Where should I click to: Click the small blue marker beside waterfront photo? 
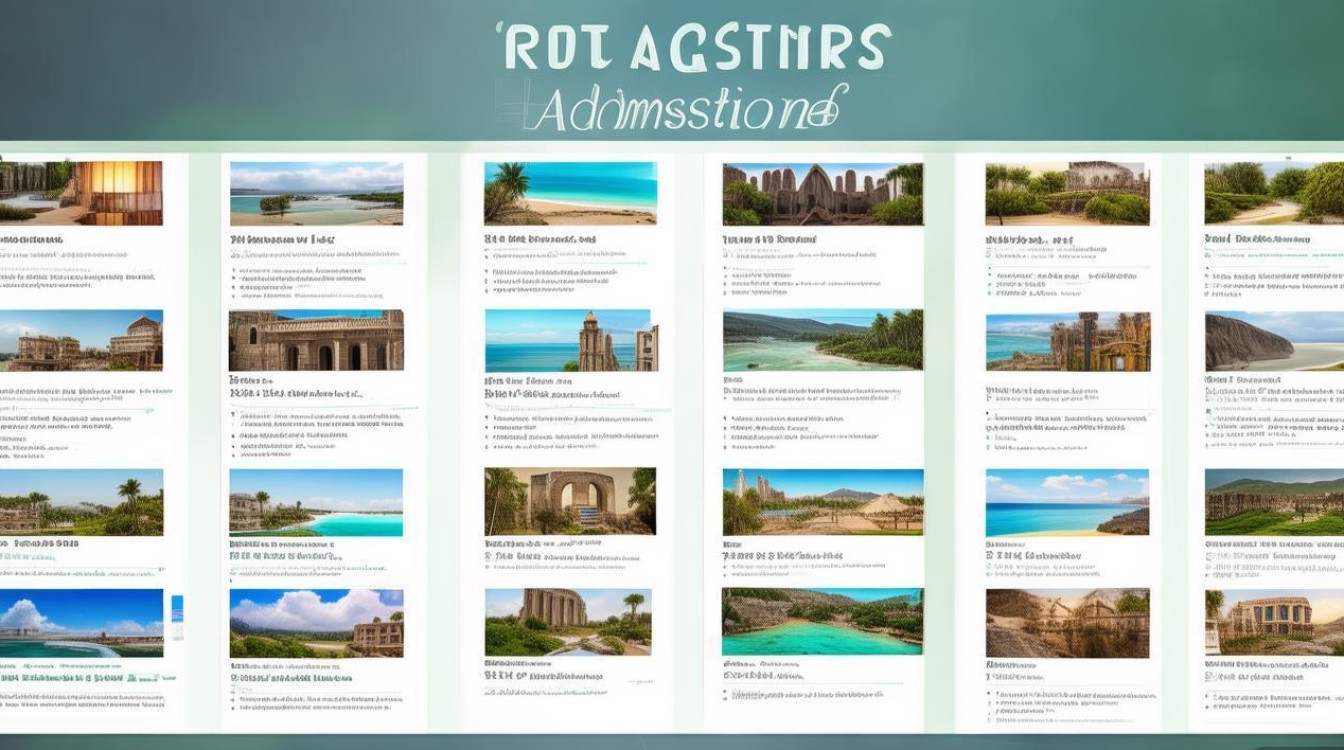178,618
